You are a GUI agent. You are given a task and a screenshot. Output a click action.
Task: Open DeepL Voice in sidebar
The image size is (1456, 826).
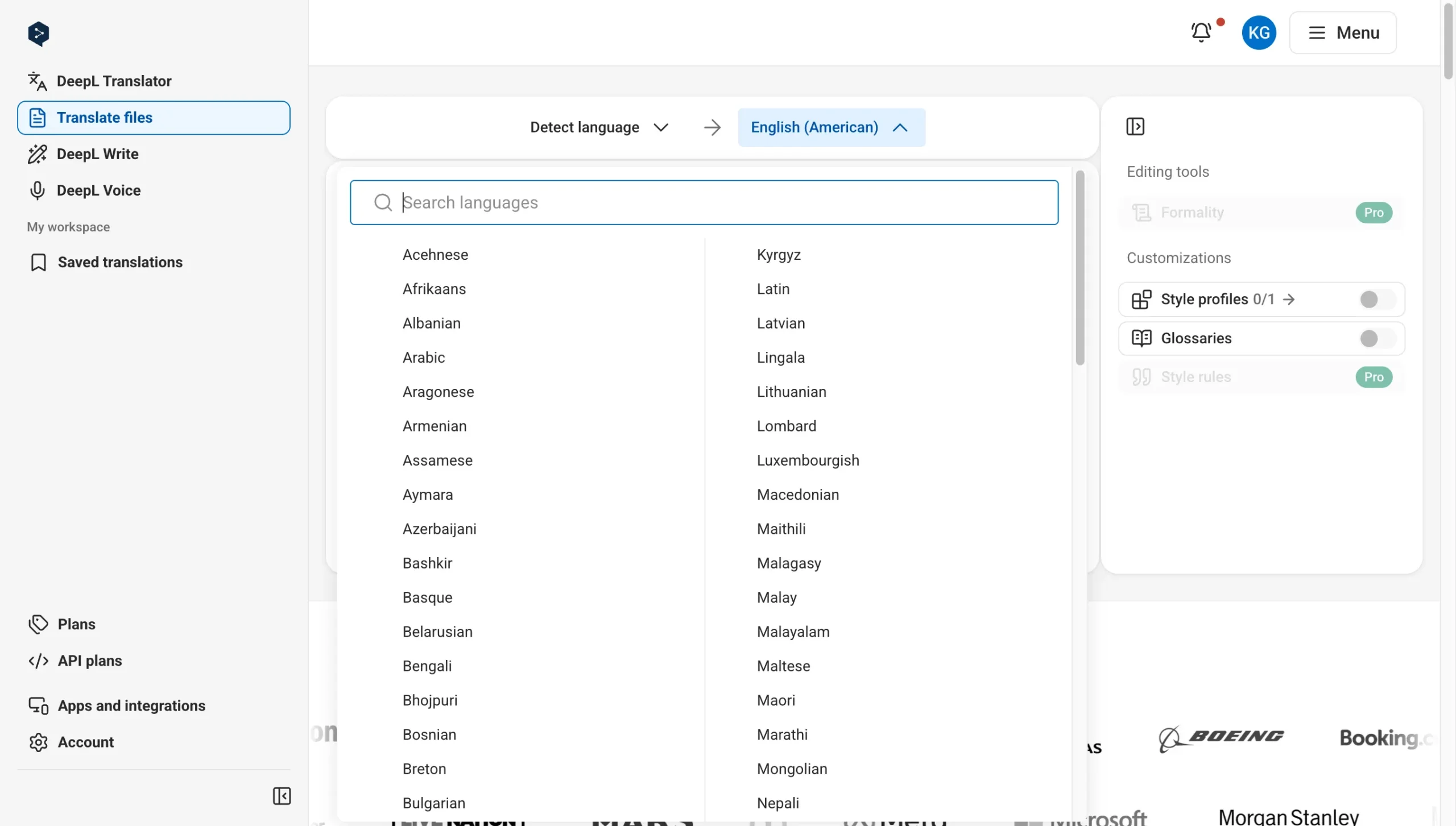pos(154,190)
